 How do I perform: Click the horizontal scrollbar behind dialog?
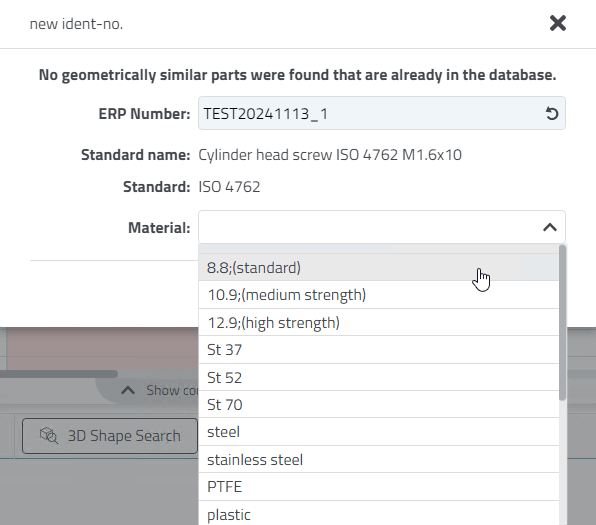coord(59,374)
